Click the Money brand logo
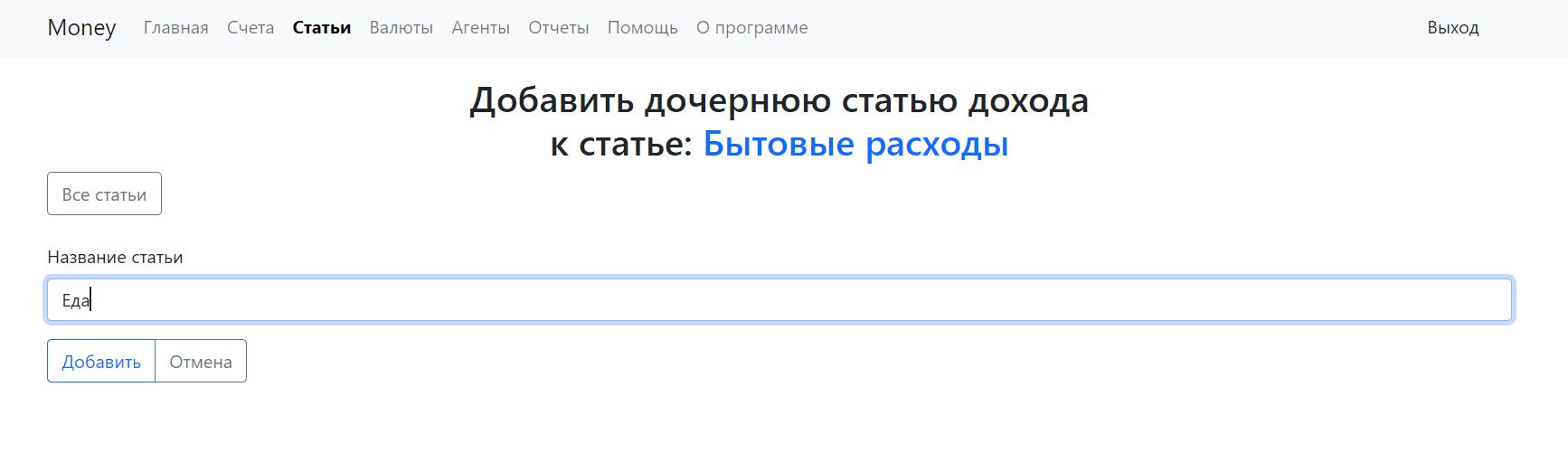 81,28
